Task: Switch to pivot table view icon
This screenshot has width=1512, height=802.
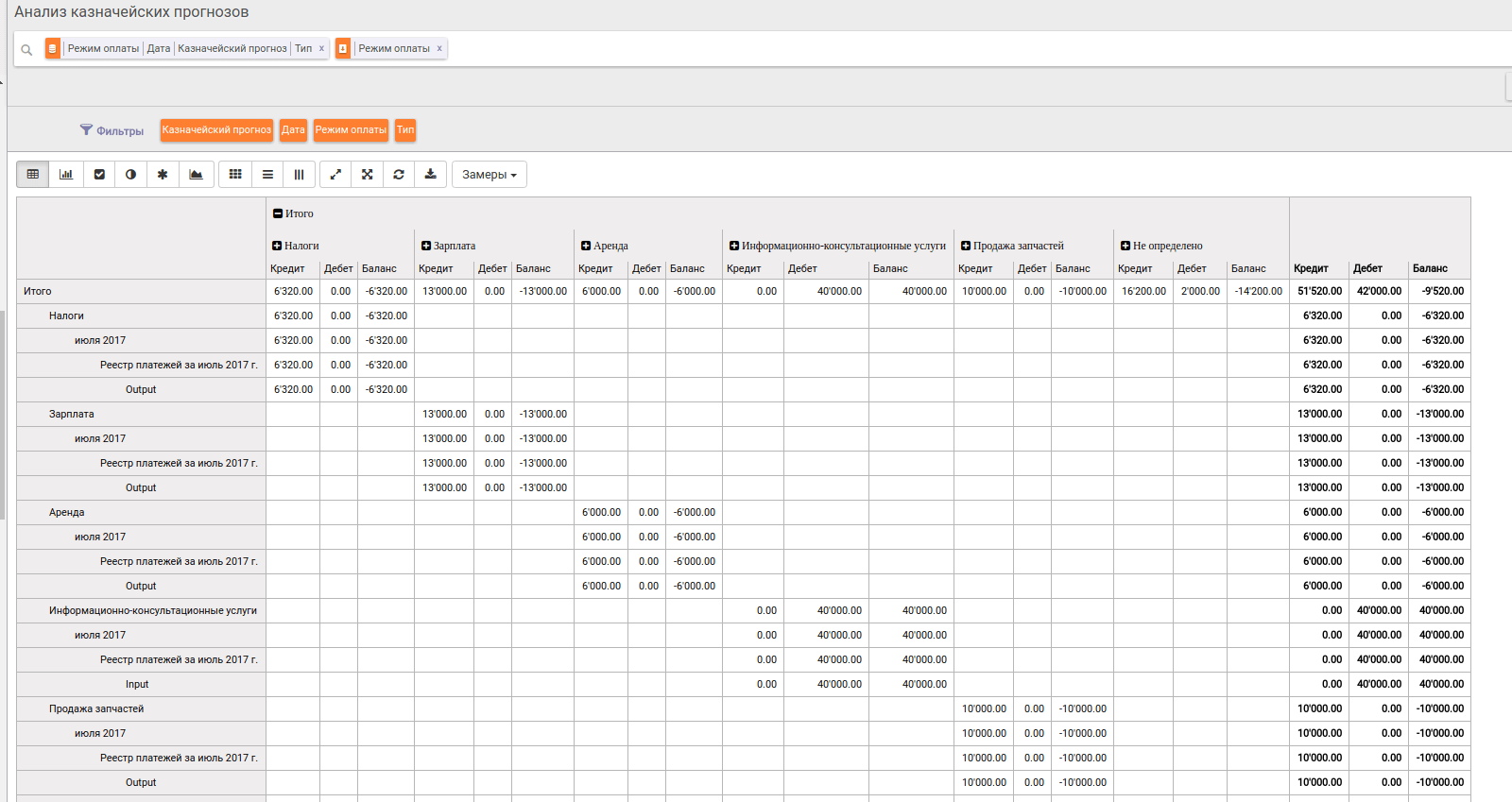Action: coord(33,174)
